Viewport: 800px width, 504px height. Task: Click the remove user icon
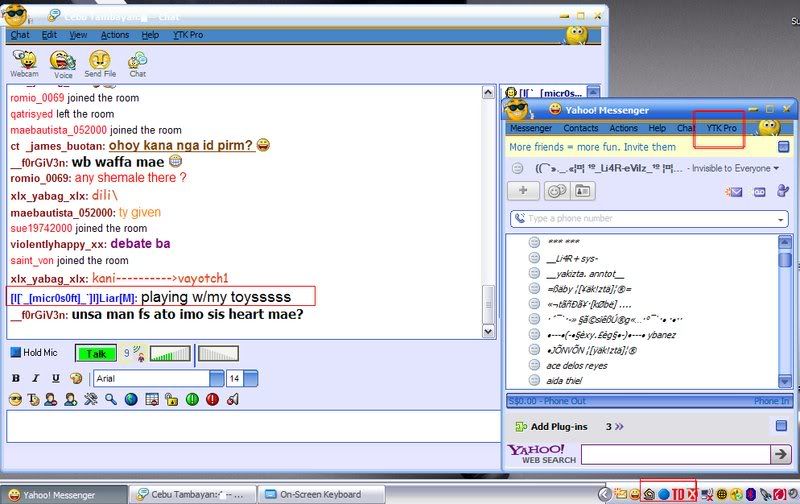(x=51, y=399)
